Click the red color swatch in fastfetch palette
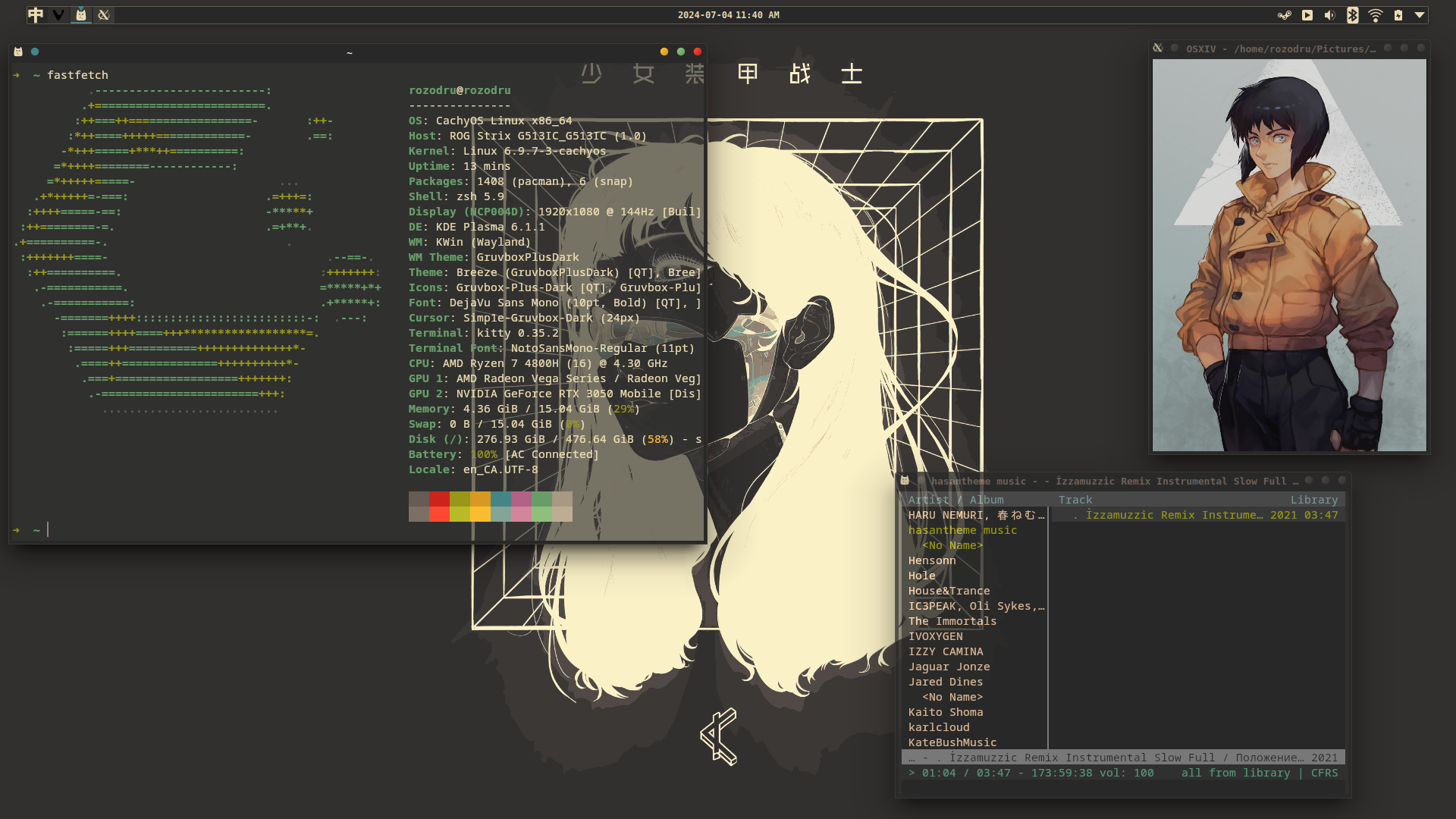Image resolution: width=1456 pixels, height=819 pixels. (x=439, y=507)
